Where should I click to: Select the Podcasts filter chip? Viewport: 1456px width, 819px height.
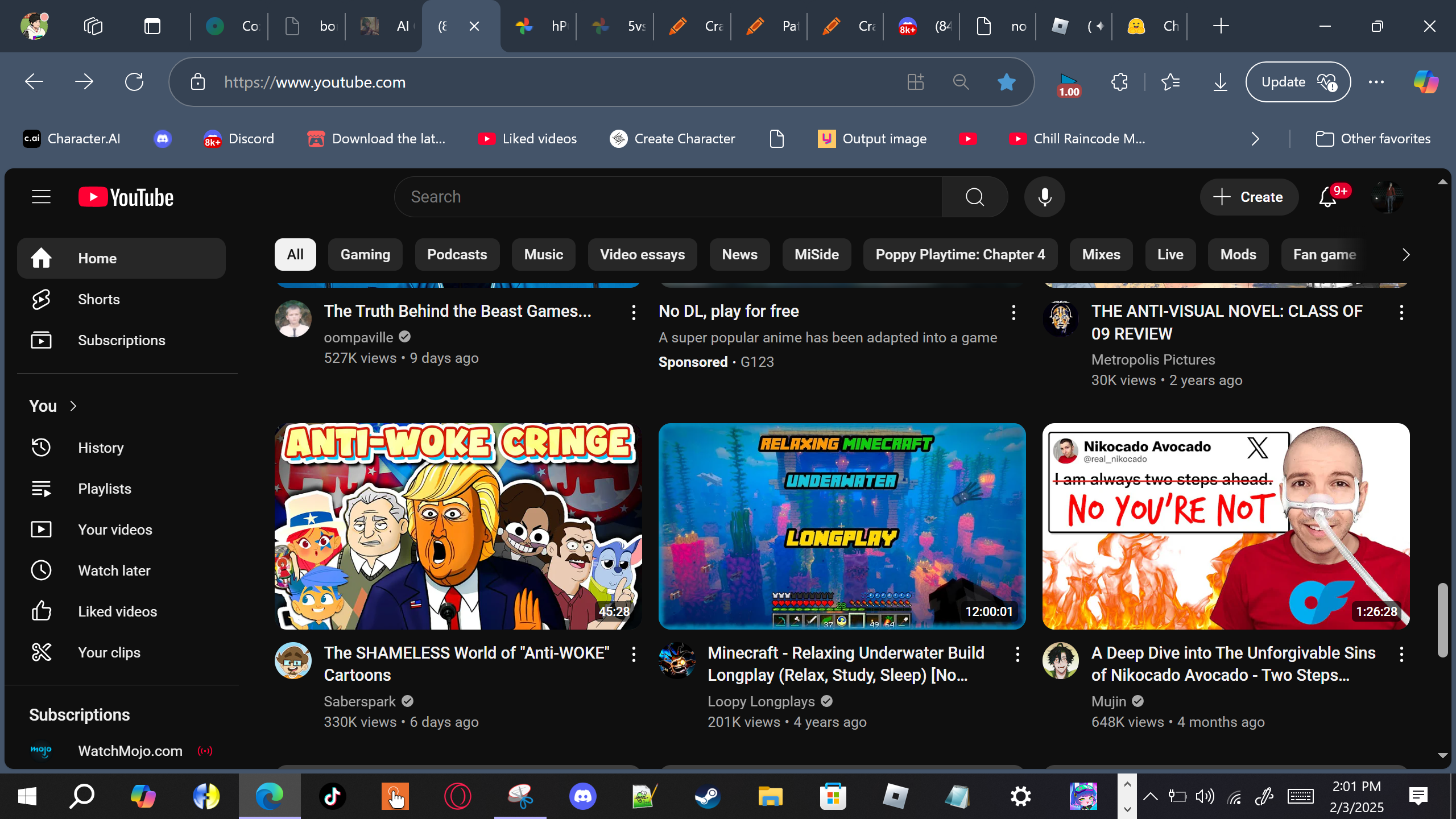(457, 254)
